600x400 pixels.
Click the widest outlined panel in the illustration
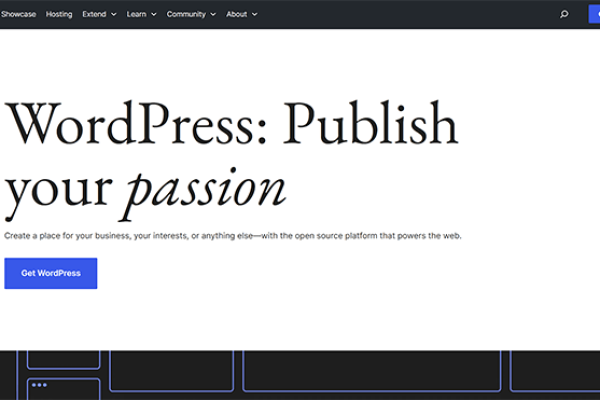(372, 370)
